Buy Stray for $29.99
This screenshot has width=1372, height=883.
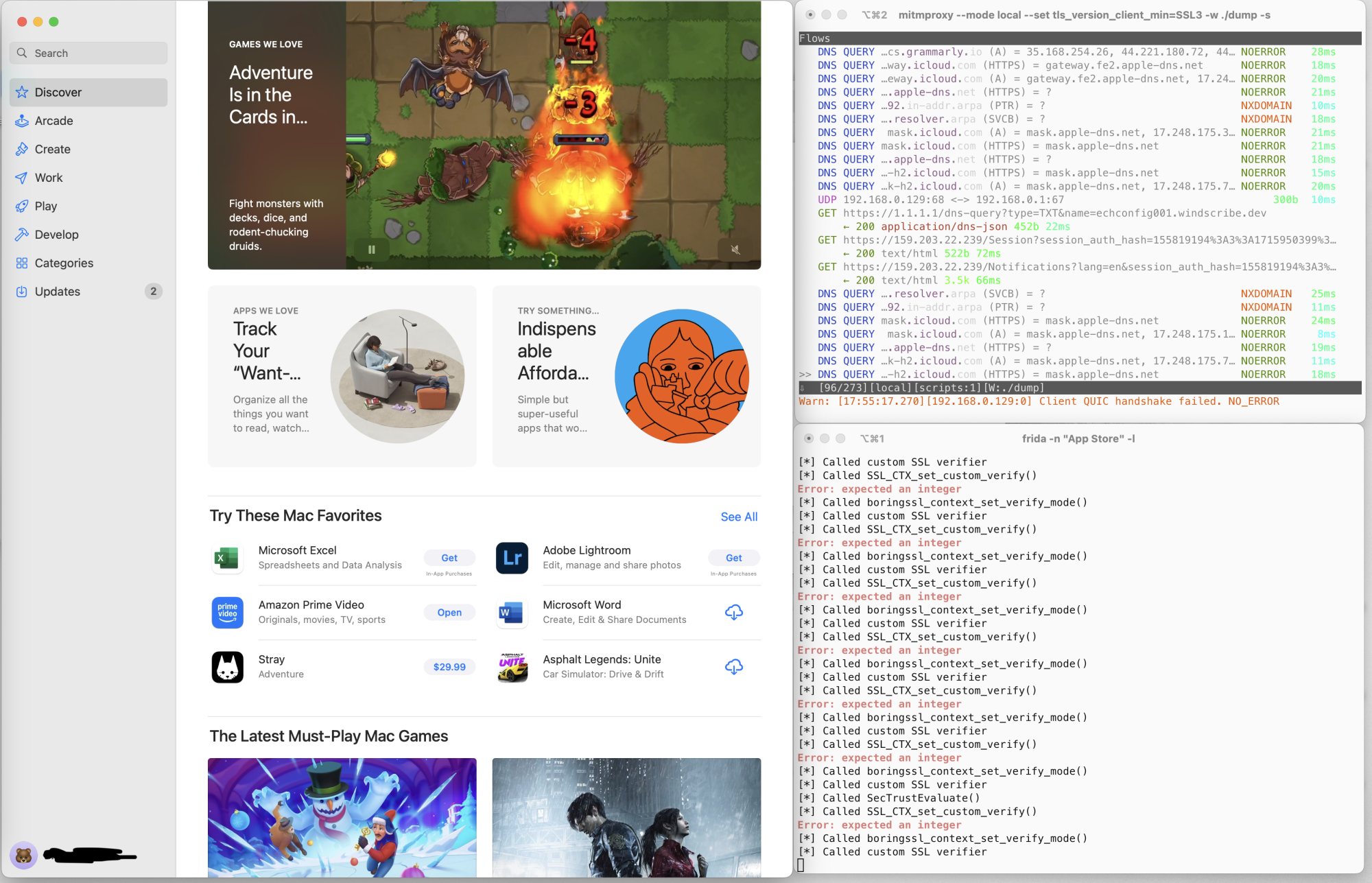click(x=449, y=667)
